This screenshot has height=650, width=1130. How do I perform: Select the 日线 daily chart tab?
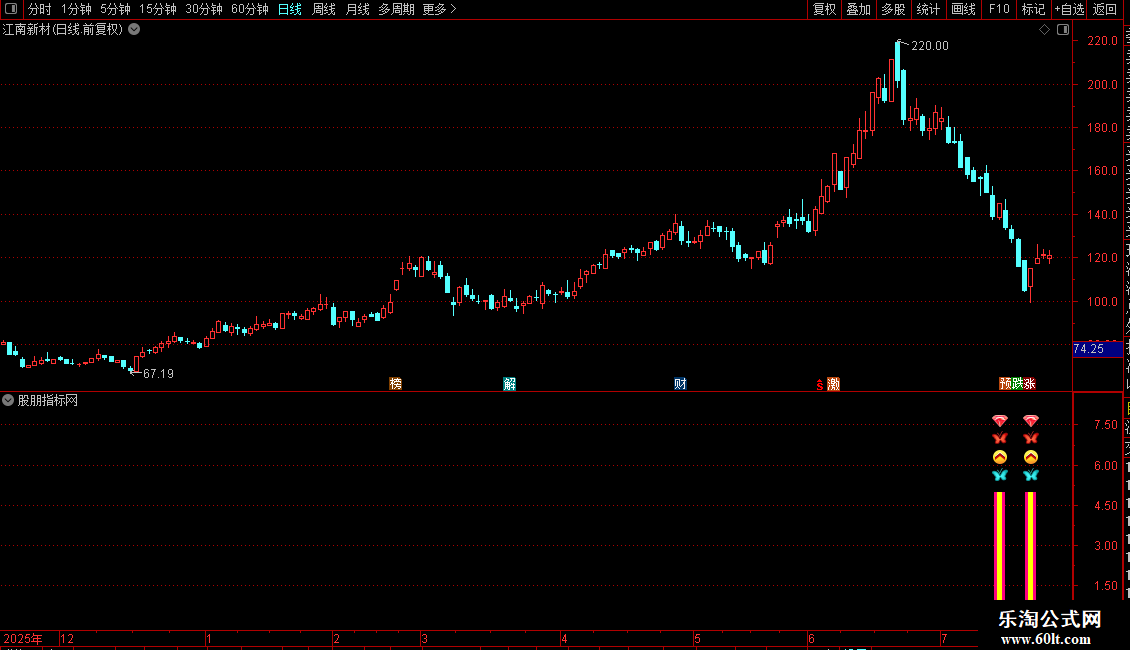[x=290, y=9]
